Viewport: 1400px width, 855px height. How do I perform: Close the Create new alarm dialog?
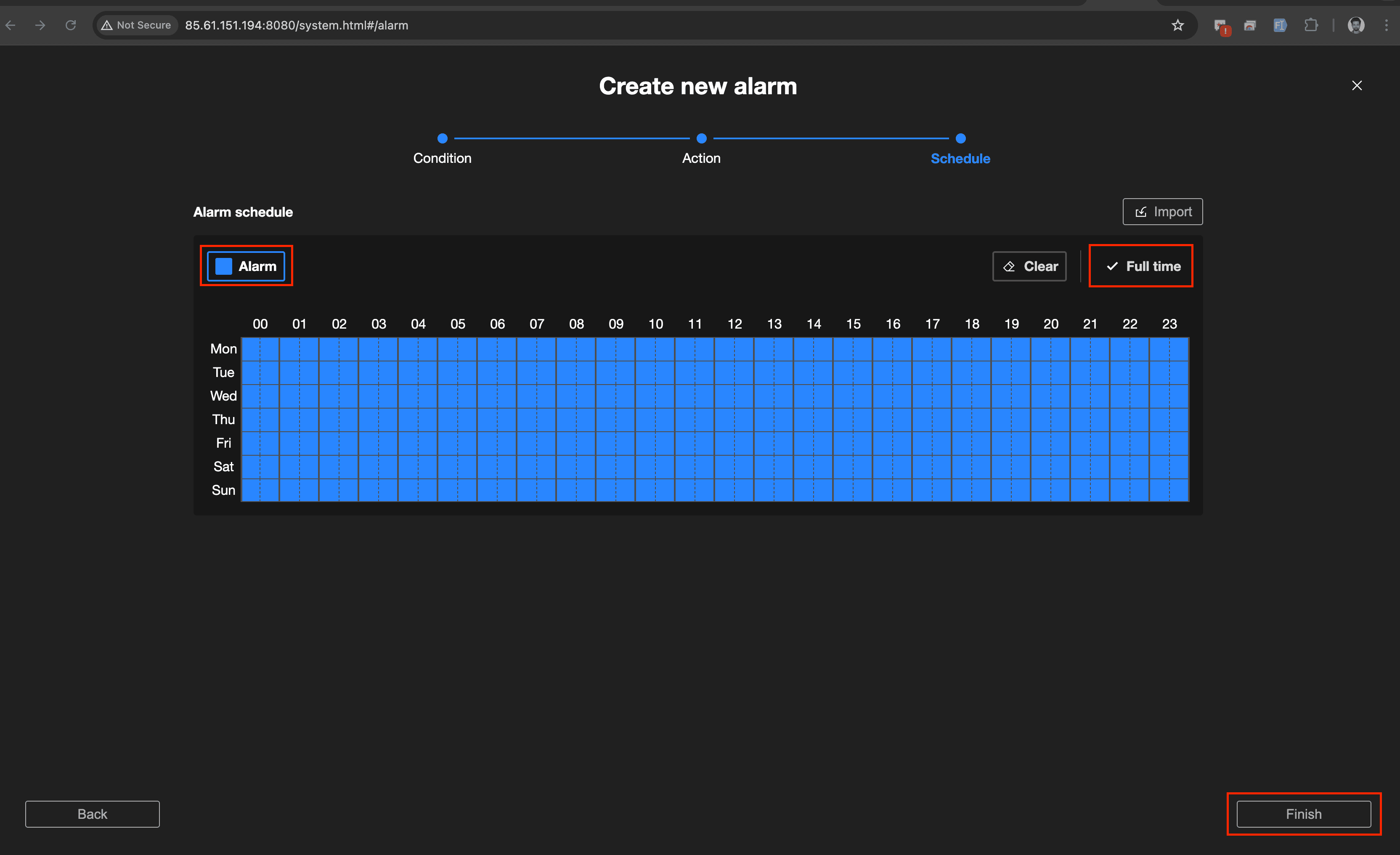click(x=1357, y=85)
